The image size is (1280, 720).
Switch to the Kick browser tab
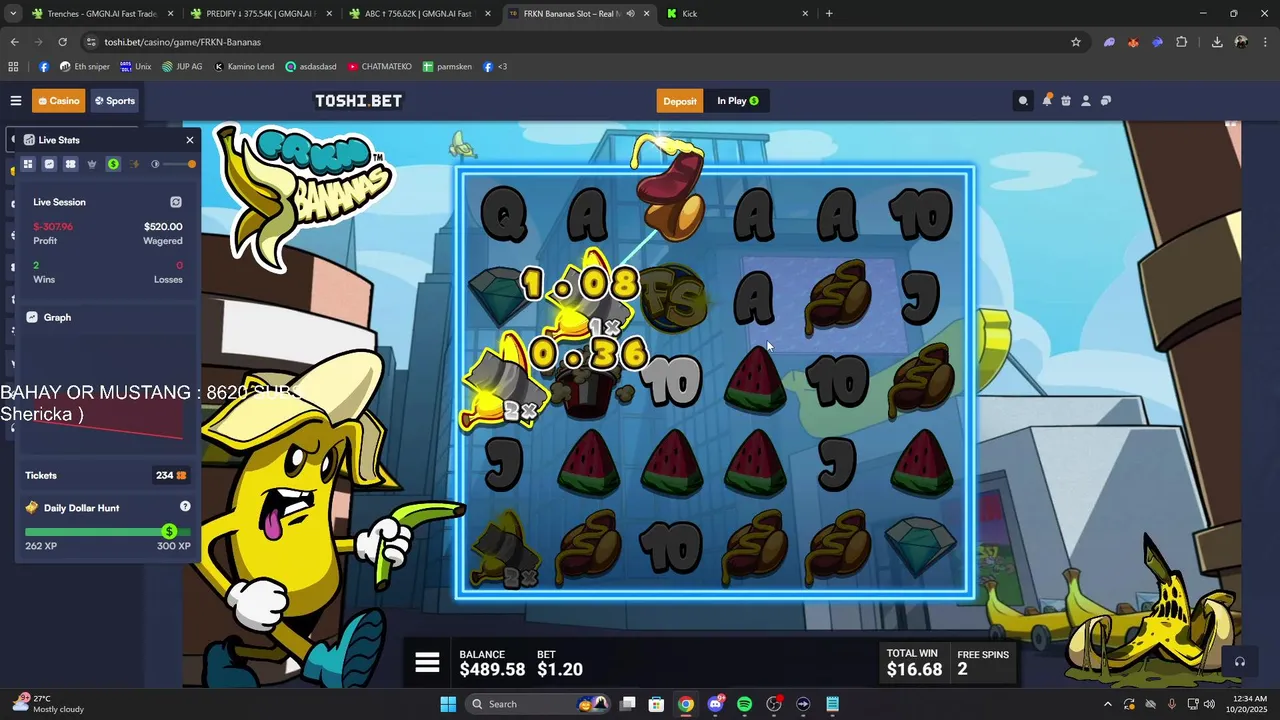point(738,14)
